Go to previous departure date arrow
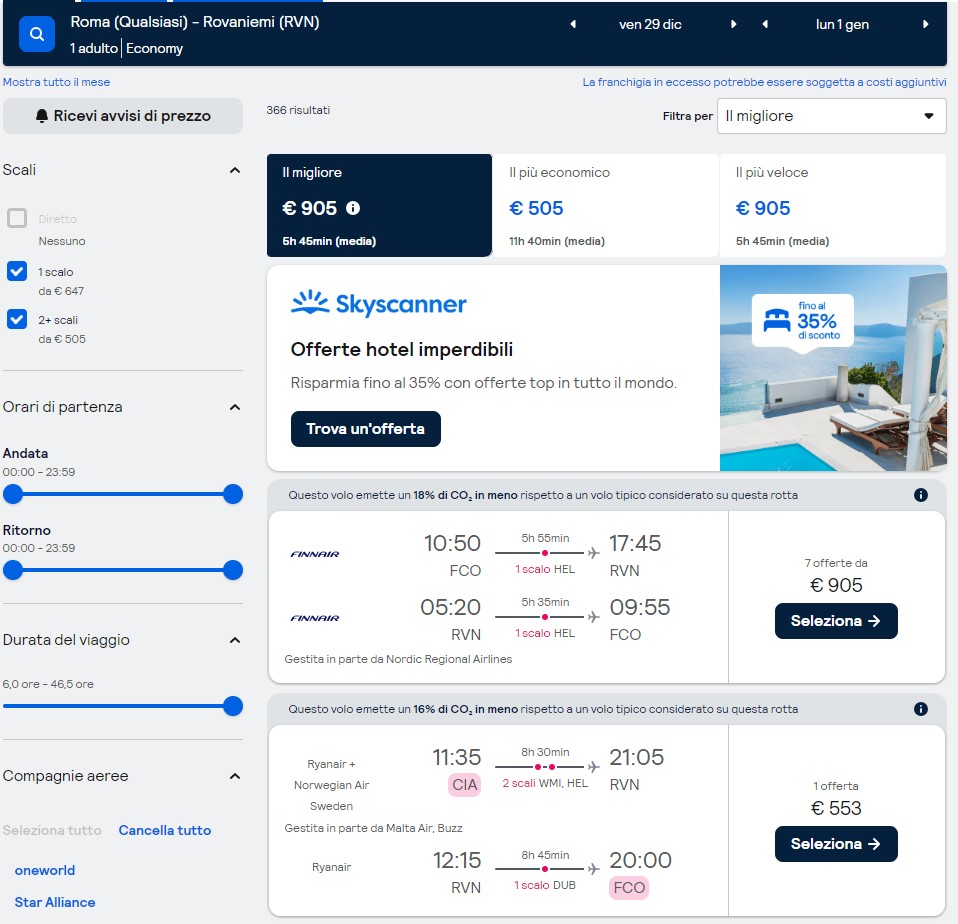 click(573, 24)
